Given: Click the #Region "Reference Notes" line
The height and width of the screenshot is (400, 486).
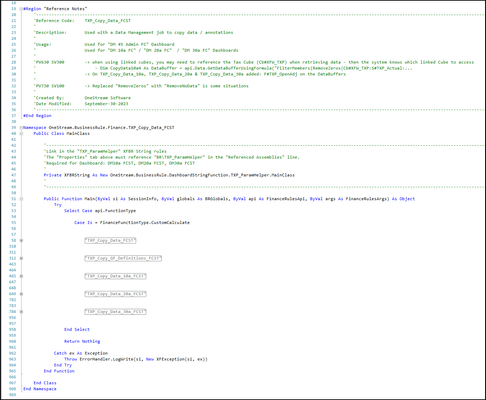Looking at the screenshot, I should click(x=55, y=9).
